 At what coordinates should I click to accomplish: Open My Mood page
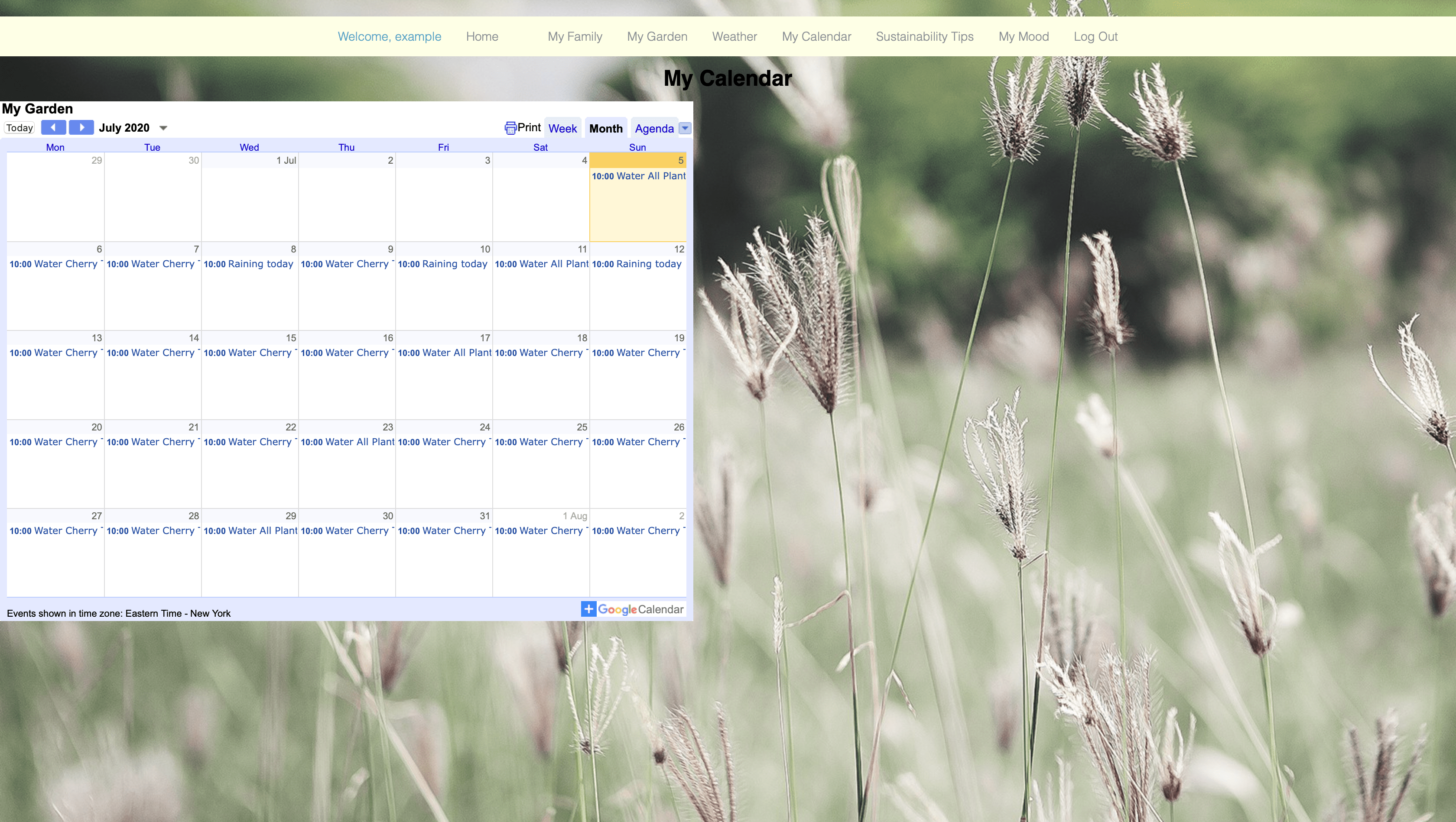[1023, 37]
